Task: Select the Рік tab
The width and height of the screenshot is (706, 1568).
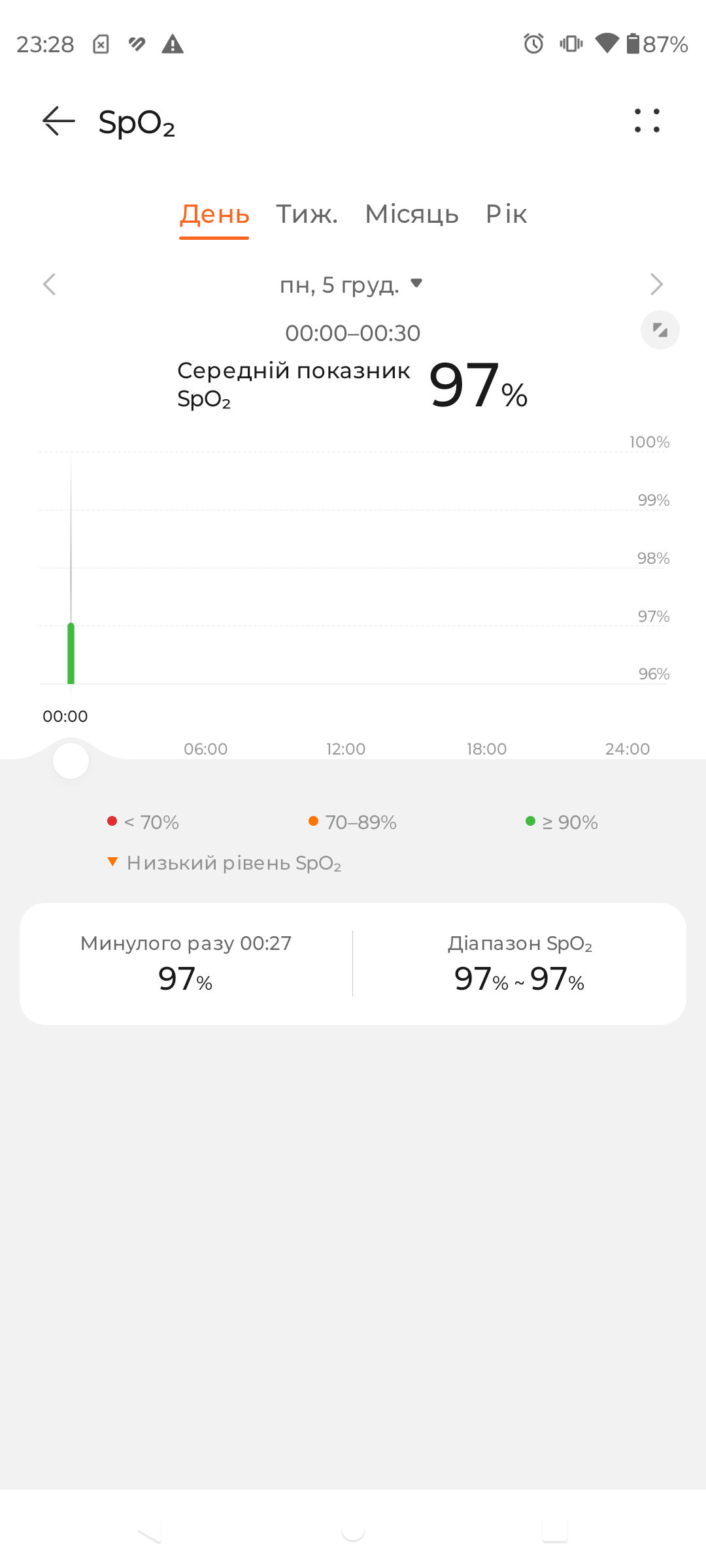Action: (x=506, y=214)
